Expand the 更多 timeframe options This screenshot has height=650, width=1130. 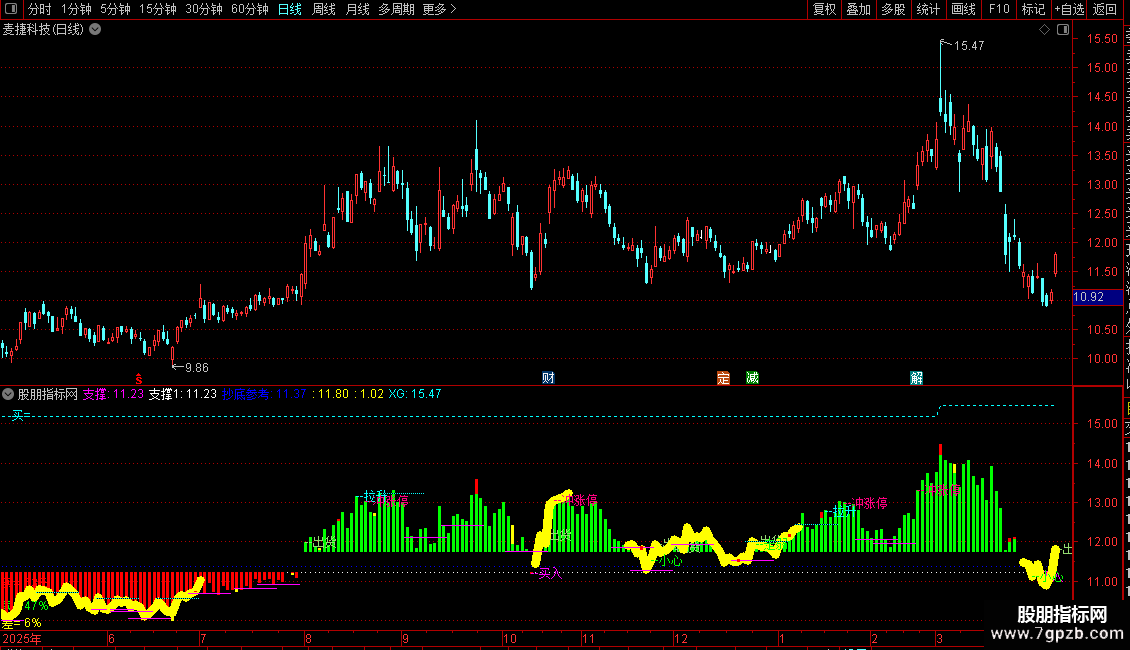point(439,9)
